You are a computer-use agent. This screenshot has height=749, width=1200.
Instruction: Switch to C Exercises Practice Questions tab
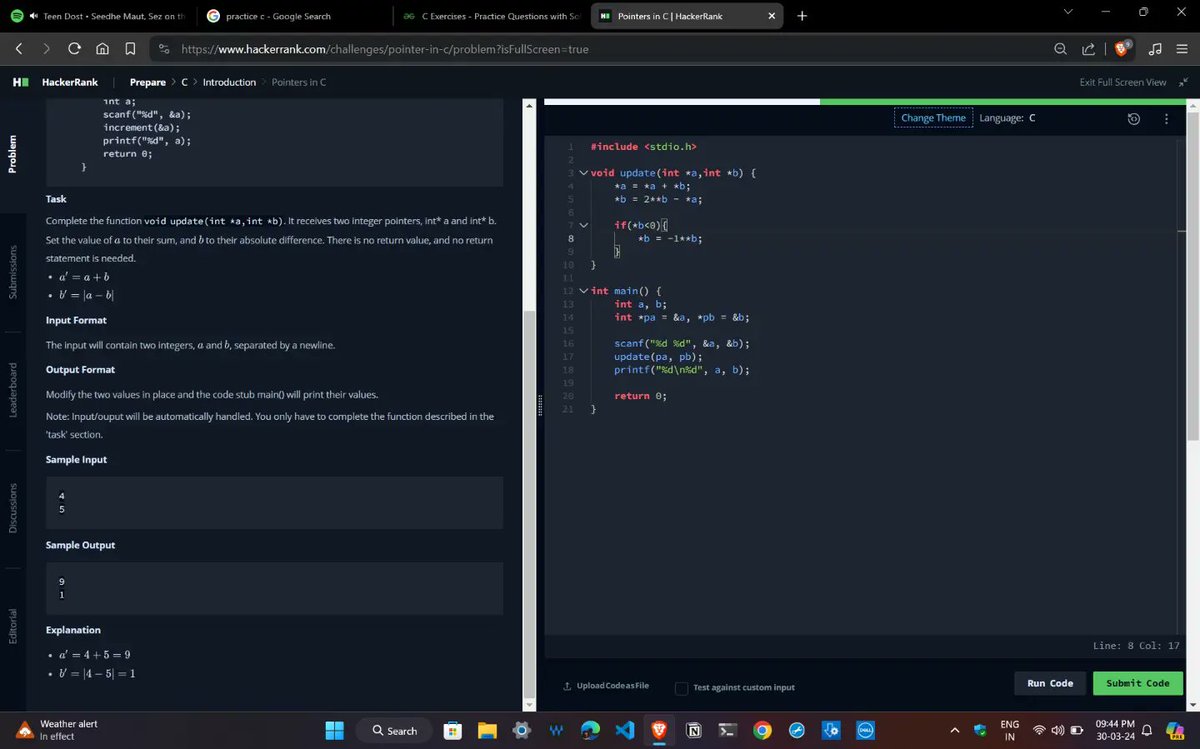[491, 16]
